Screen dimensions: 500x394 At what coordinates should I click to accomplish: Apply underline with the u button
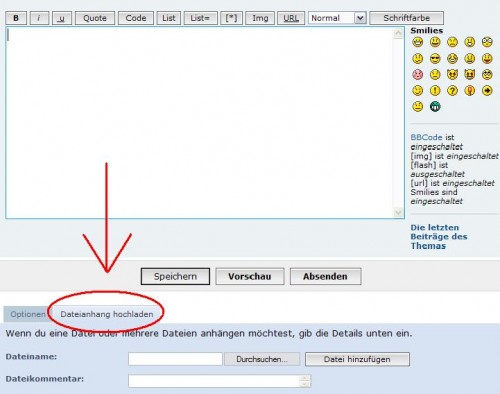coord(62,18)
